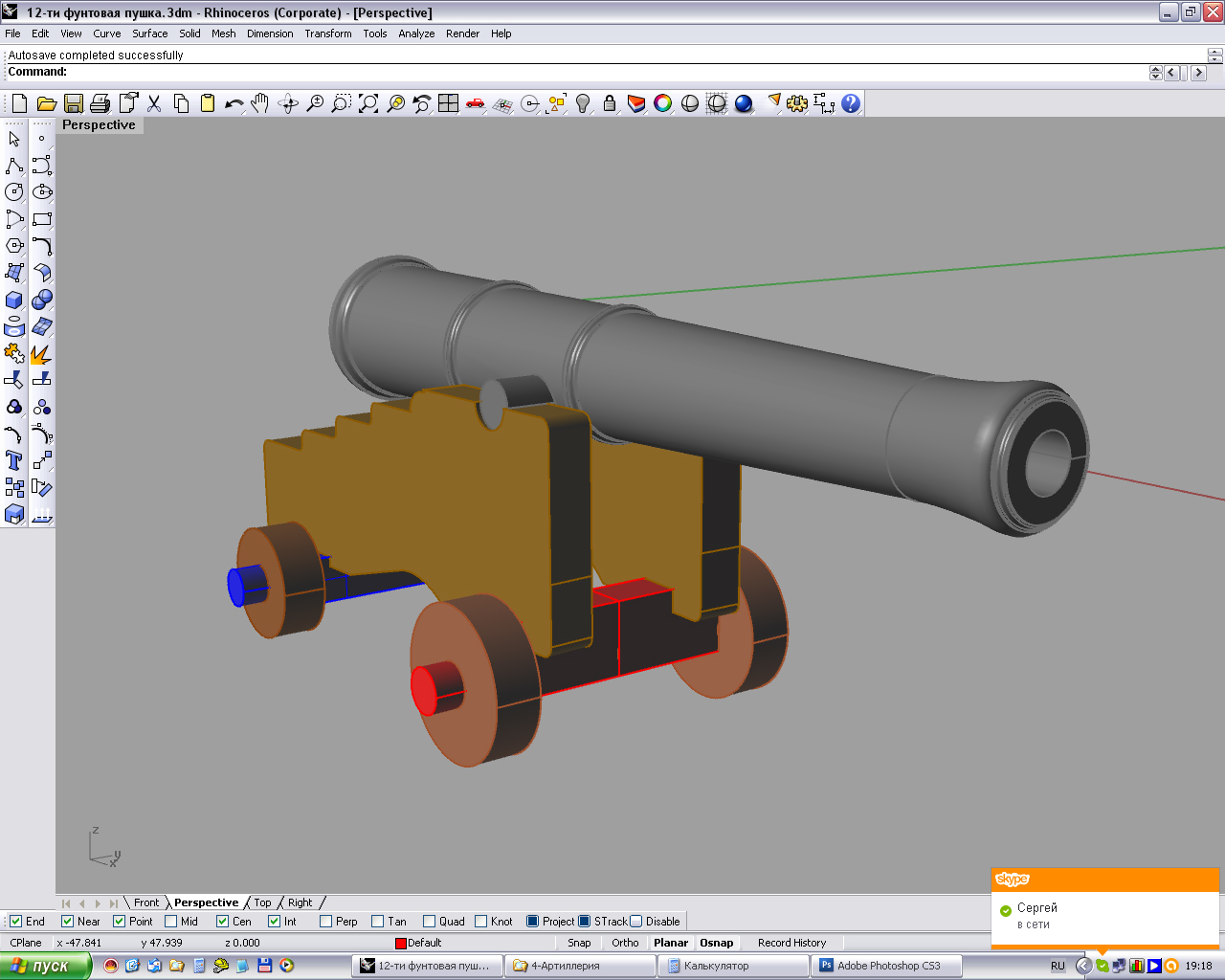Viewport: 1225px width, 980px height.
Task: Open the Edit Layers icon
Action: (x=636, y=103)
